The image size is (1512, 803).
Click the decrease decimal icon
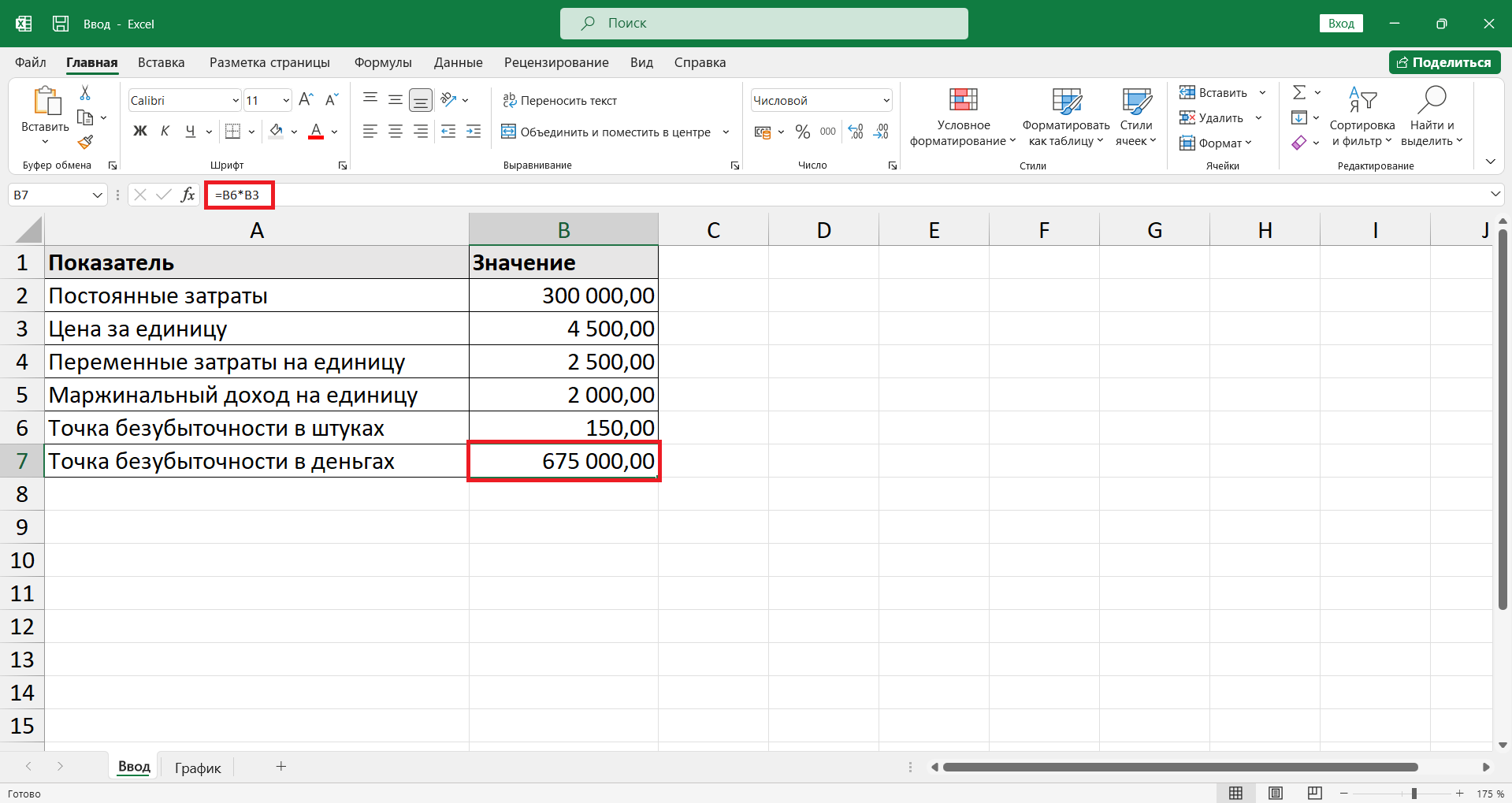pos(881,132)
